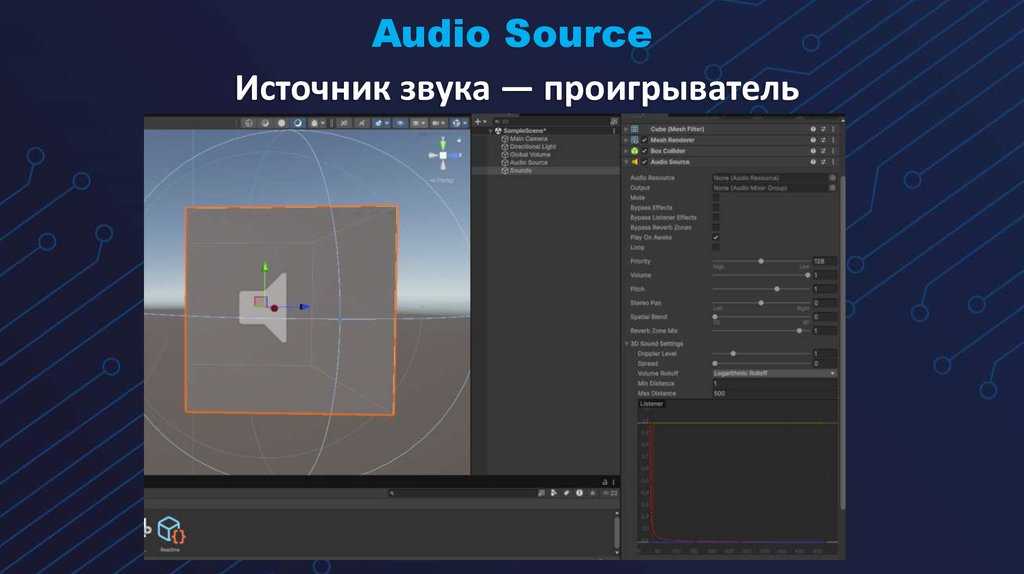The image size is (1024, 574).
Task: Select Global Volume in Hierarchy
Action: 530,155
